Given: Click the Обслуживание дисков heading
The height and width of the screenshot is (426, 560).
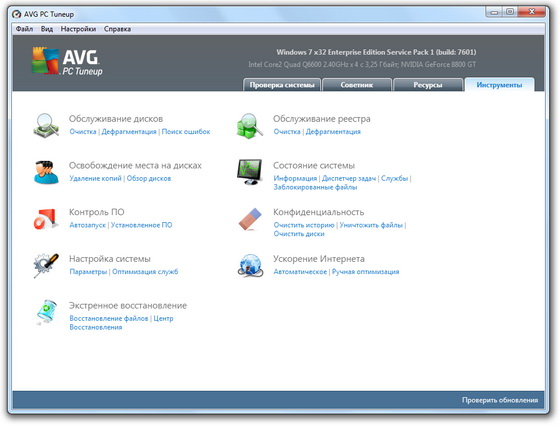Looking at the screenshot, I should [x=116, y=119].
